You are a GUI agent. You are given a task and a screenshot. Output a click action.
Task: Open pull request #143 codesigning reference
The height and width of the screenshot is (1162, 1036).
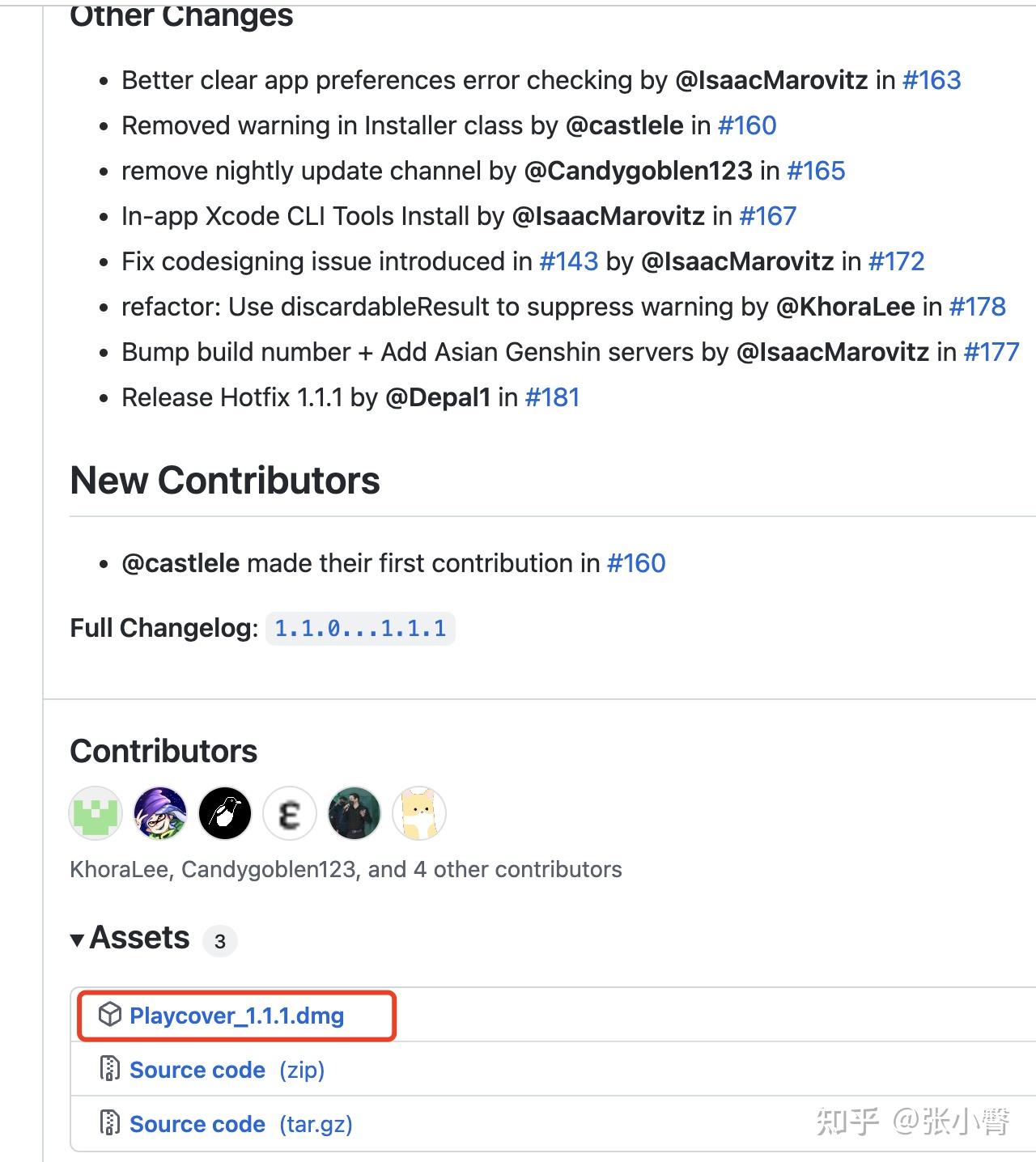[x=569, y=261]
